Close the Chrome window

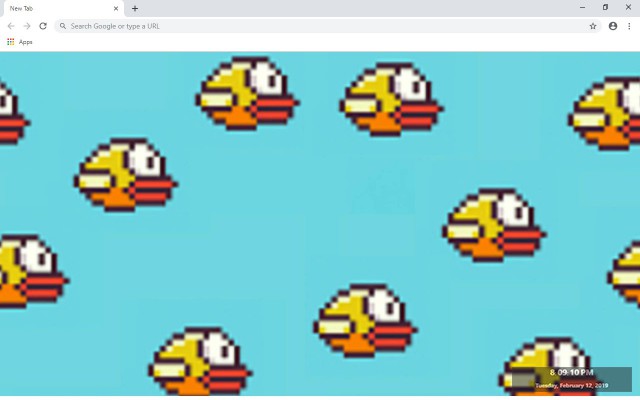click(628, 7)
